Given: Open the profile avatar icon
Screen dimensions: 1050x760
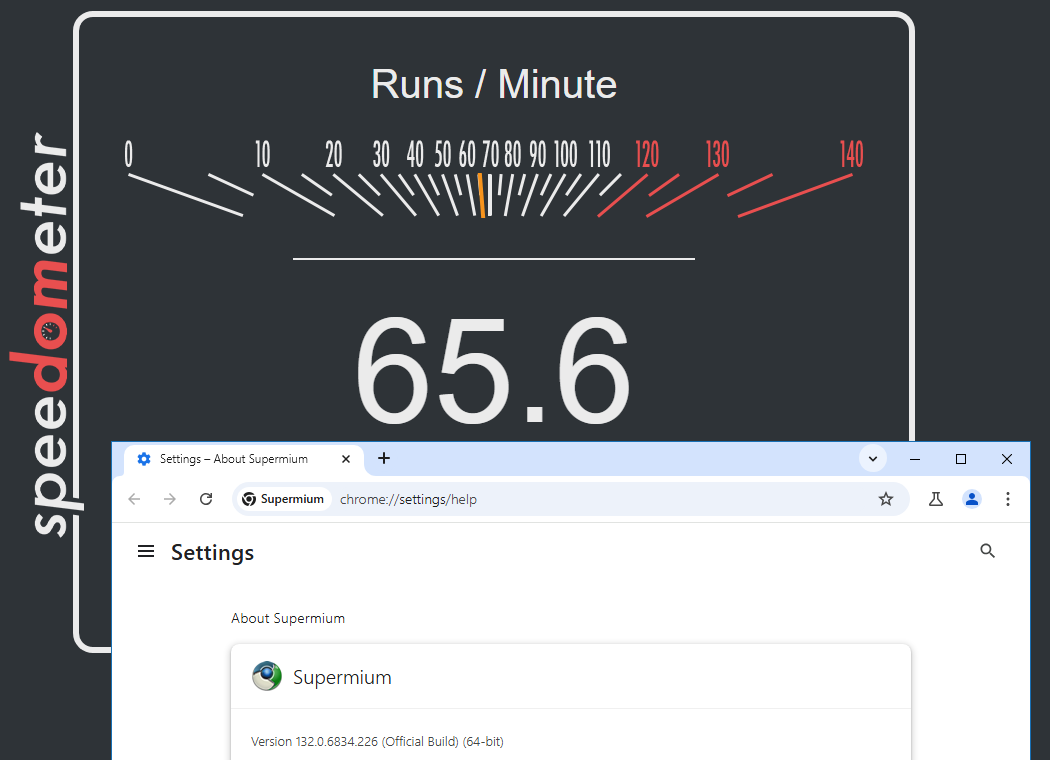Looking at the screenshot, I should point(972,499).
